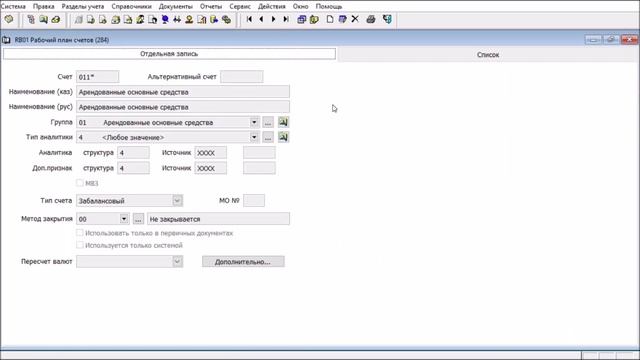Click the Доп.признак Источник XXXX field
The image size is (640, 360).
coord(211,168)
